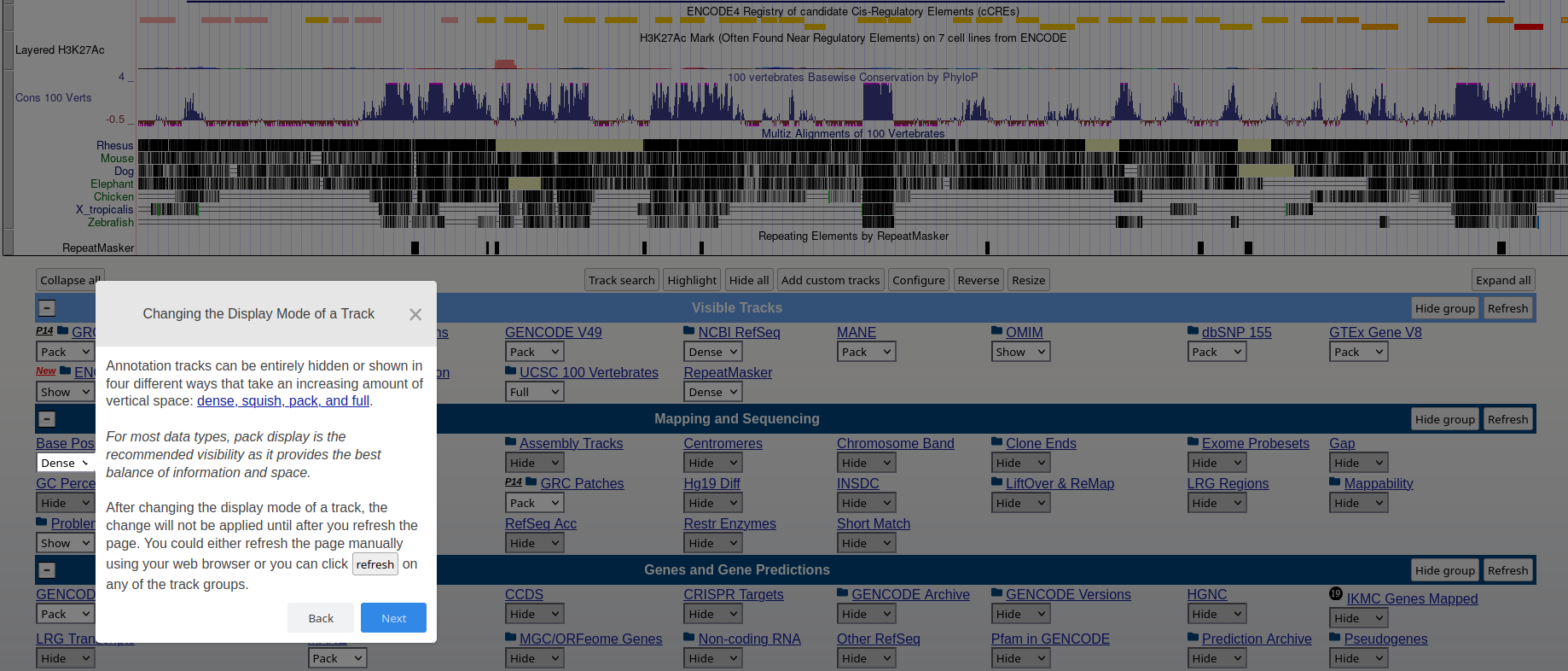
Task: Click the RepeatMasker label in track image
Action: pyautogui.click(x=98, y=248)
